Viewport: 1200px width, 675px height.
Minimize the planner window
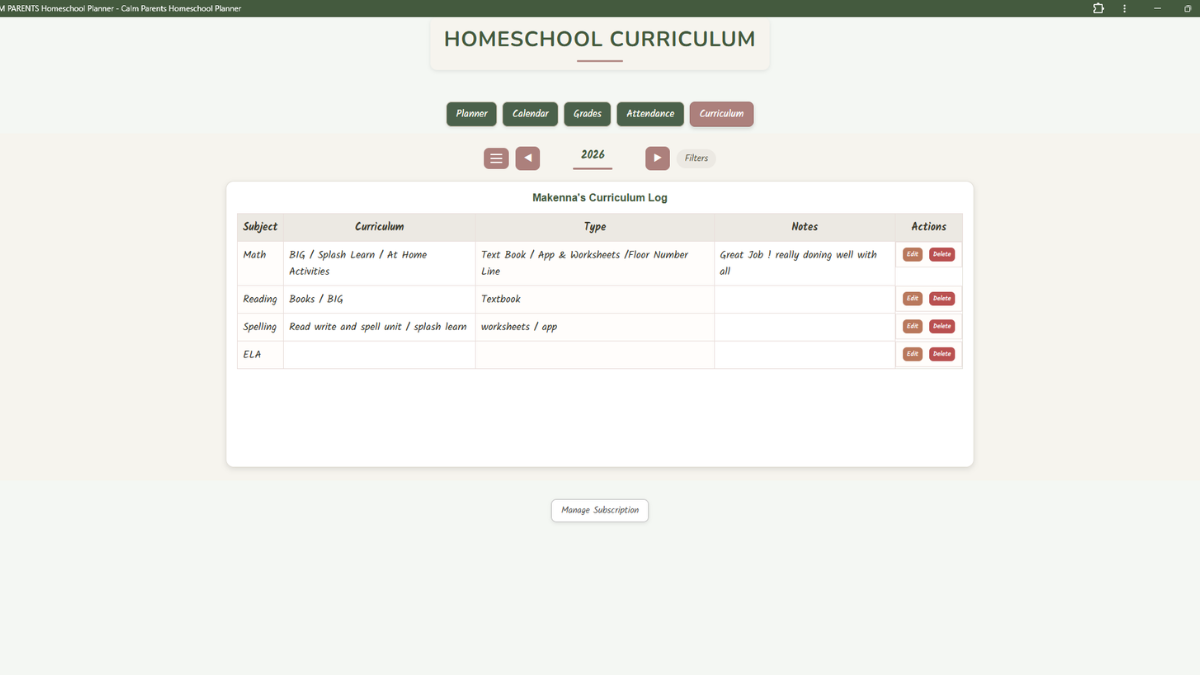[1158, 8]
